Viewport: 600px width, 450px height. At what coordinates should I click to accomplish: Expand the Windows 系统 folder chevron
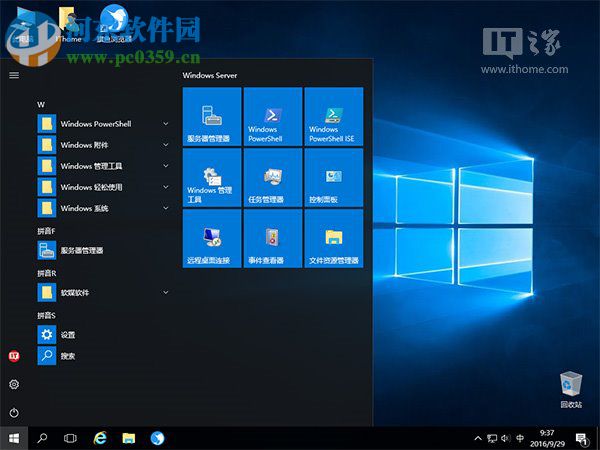(x=166, y=208)
